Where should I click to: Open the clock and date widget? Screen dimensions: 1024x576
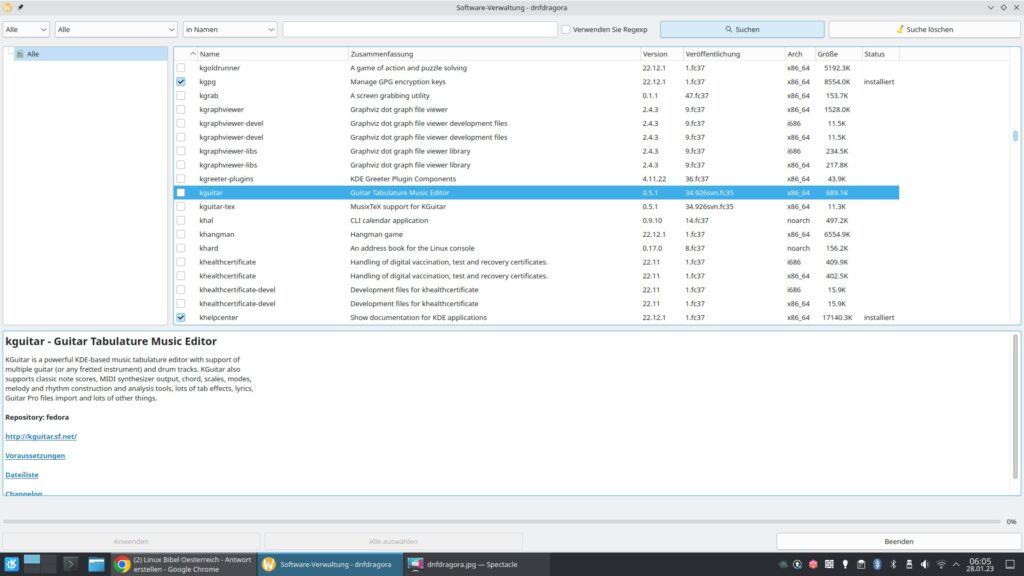coord(980,564)
